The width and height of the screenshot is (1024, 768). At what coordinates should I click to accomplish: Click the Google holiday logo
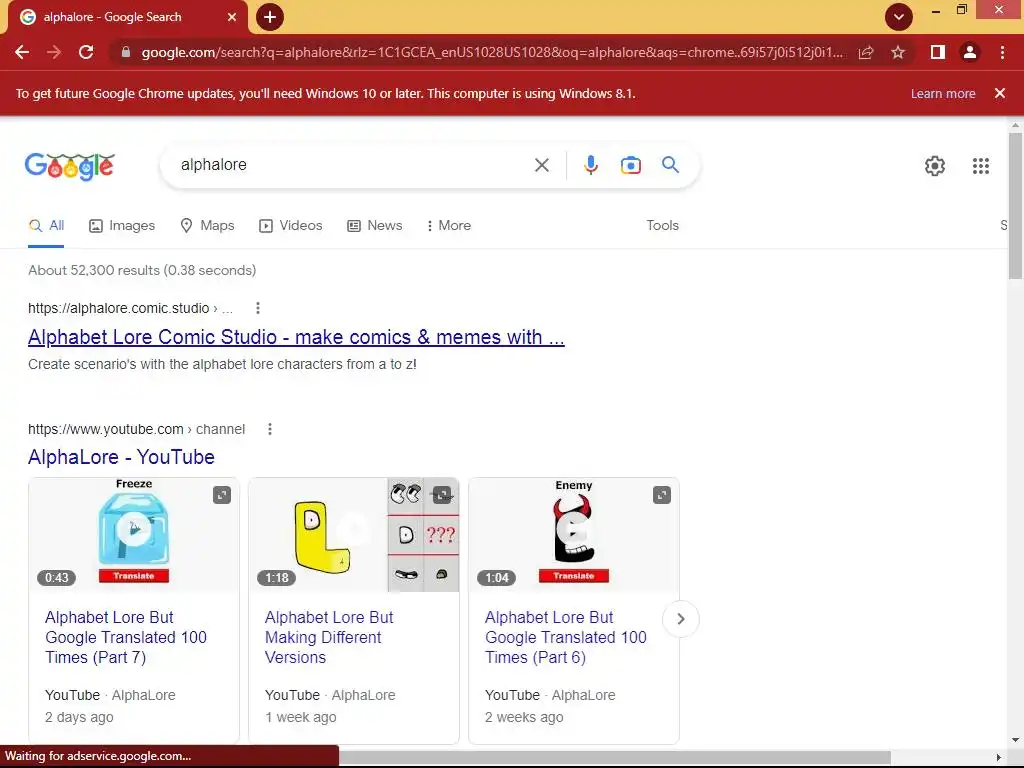70,166
